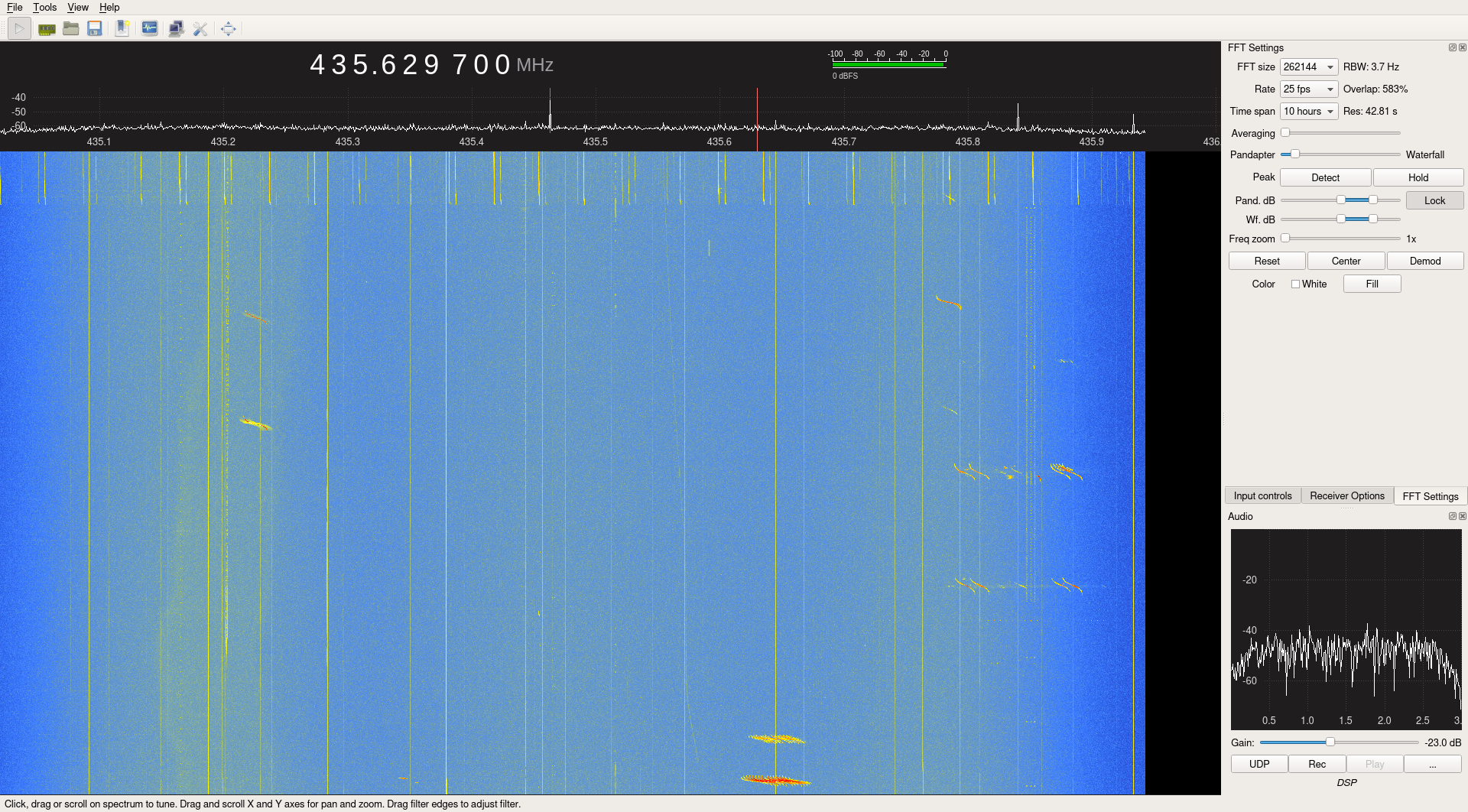Close the Audio panel

tap(1463, 516)
